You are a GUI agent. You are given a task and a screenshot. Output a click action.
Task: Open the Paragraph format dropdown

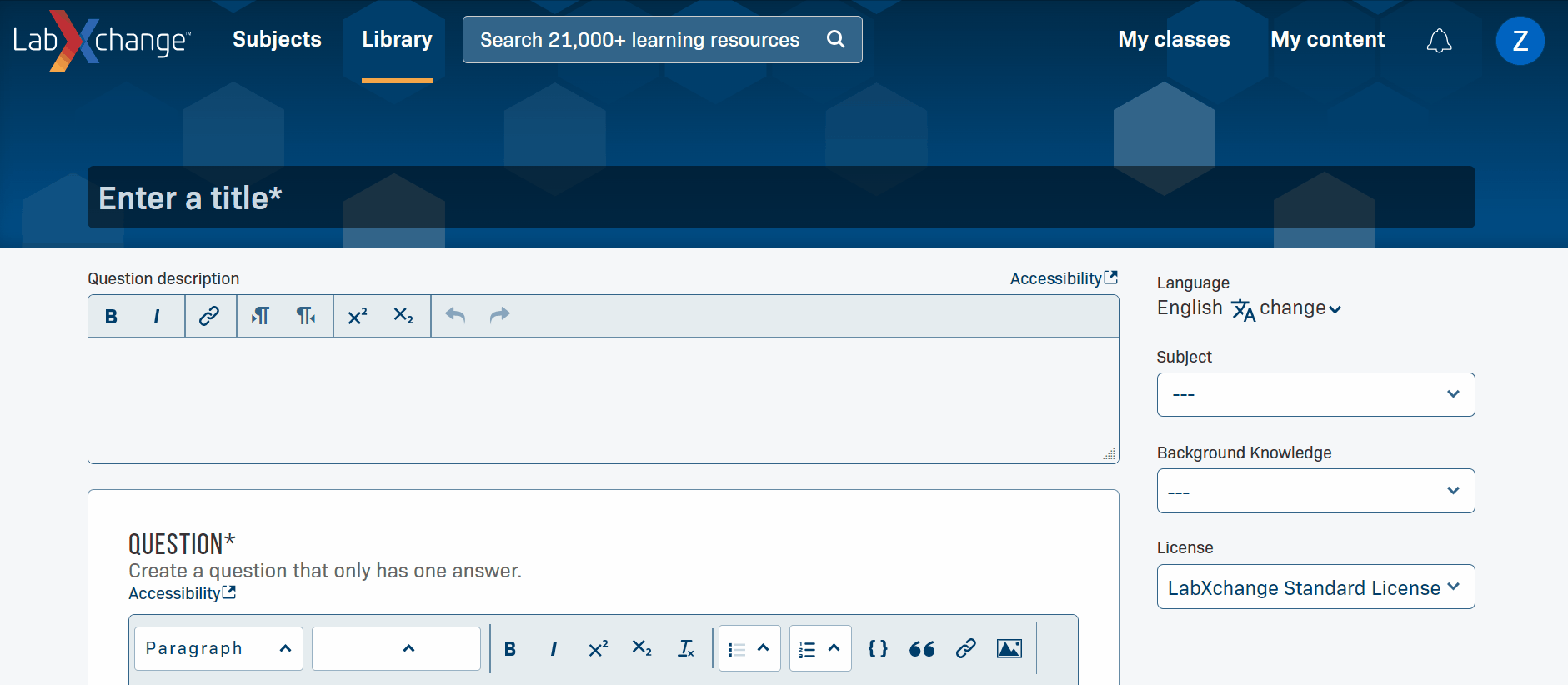(x=218, y=648)
